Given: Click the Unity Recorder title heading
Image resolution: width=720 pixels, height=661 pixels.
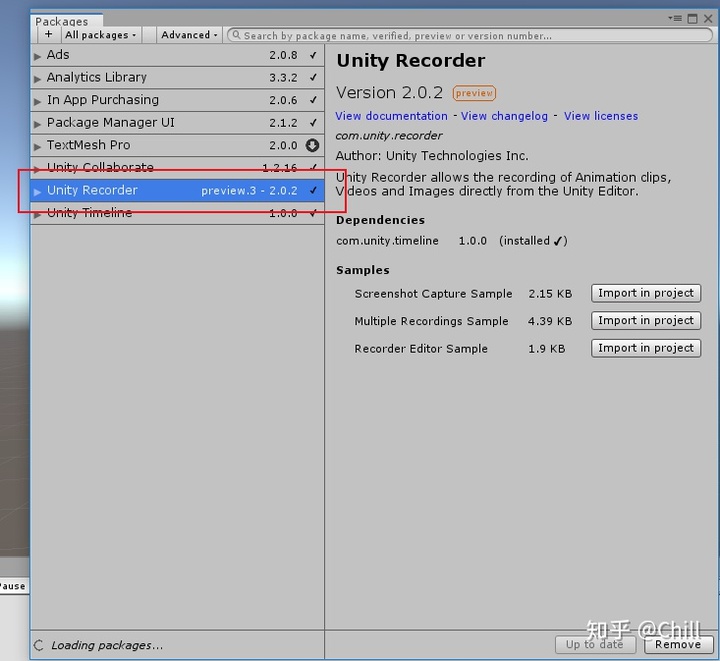Looking at the screenshot, I should (x=411, y=61).
